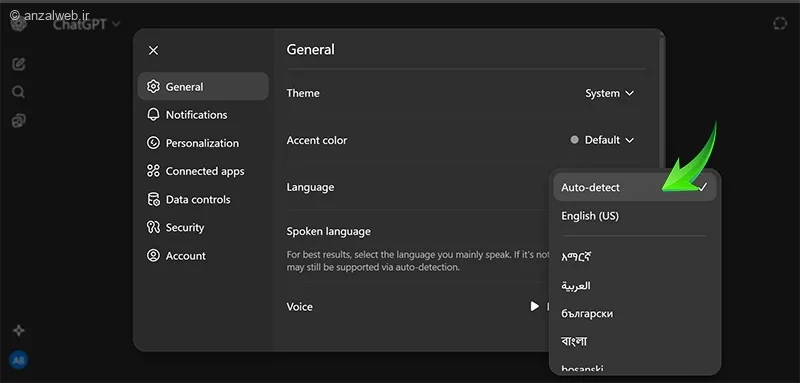Open the user profile avatar
Image resolution: width=800 pixels, height=383 pixels.
click(18, 361)
